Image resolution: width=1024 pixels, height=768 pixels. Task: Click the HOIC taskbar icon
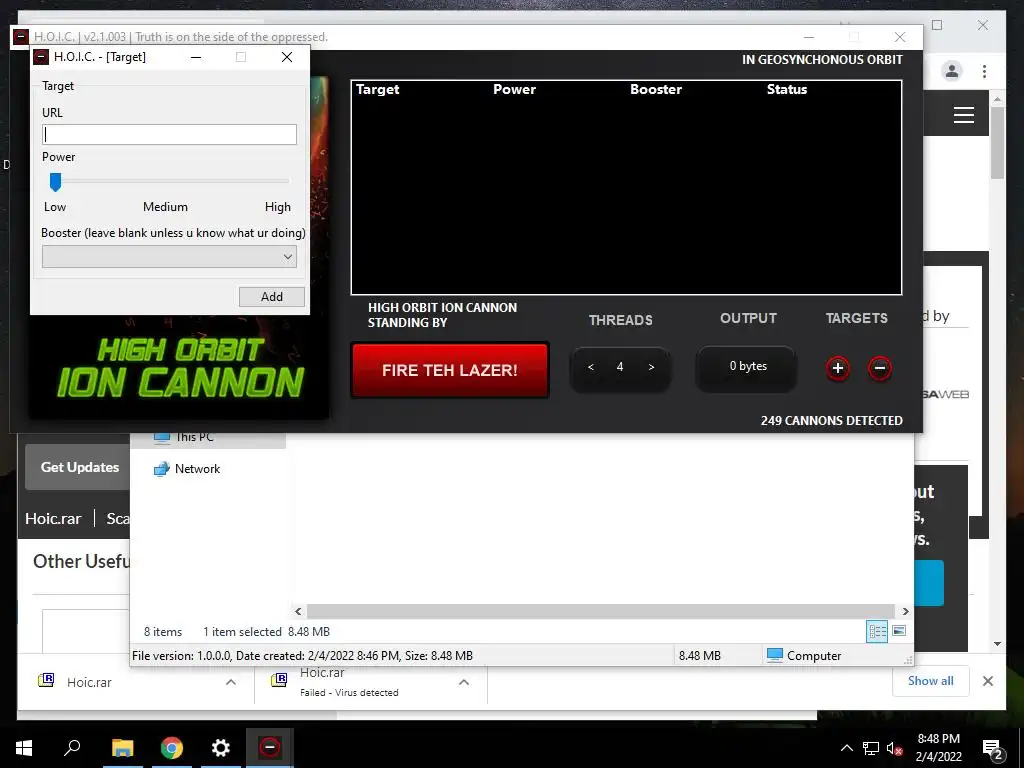(270, 748)
